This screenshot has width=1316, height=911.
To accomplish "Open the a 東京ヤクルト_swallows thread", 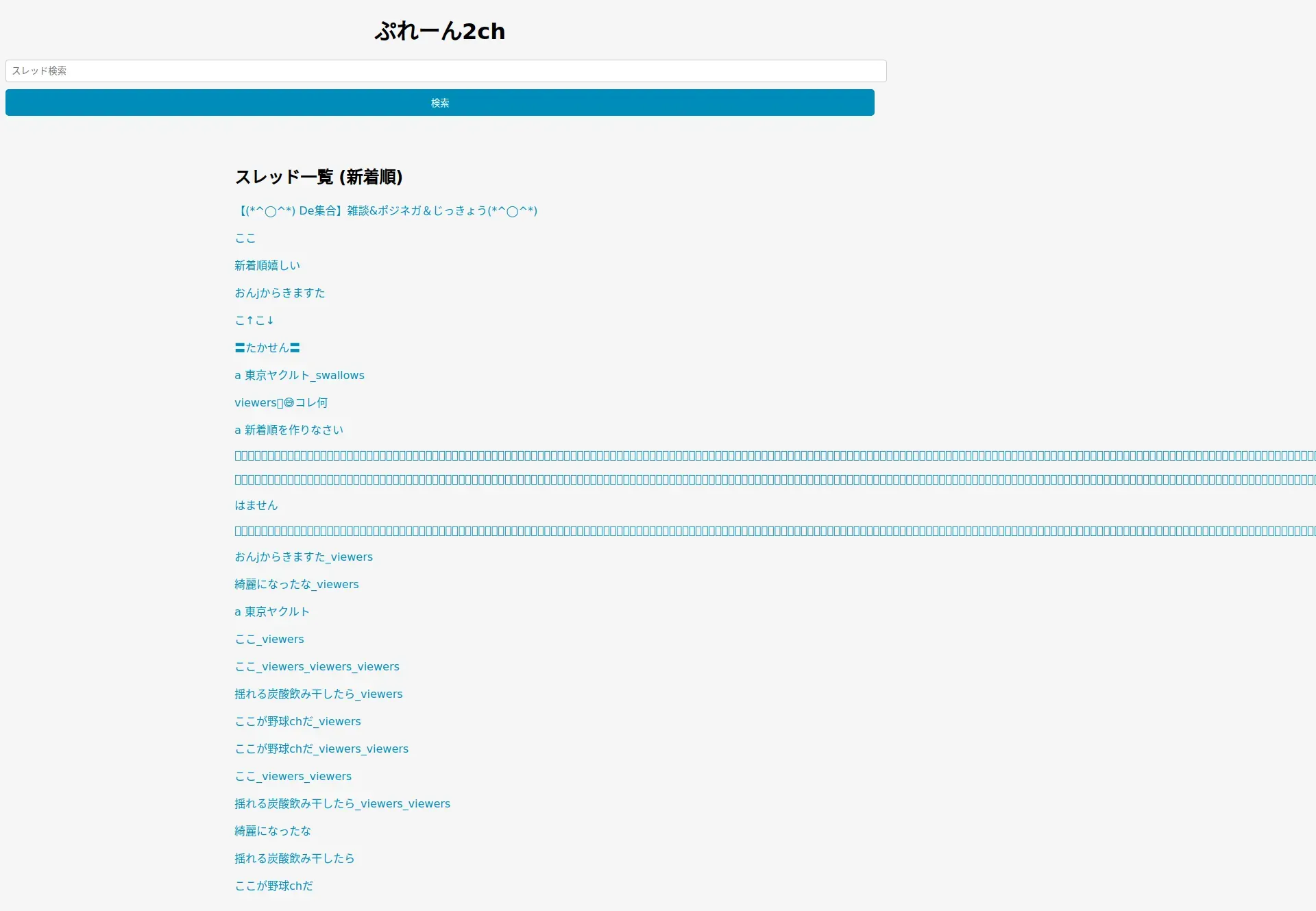I will tap(299, 375).
